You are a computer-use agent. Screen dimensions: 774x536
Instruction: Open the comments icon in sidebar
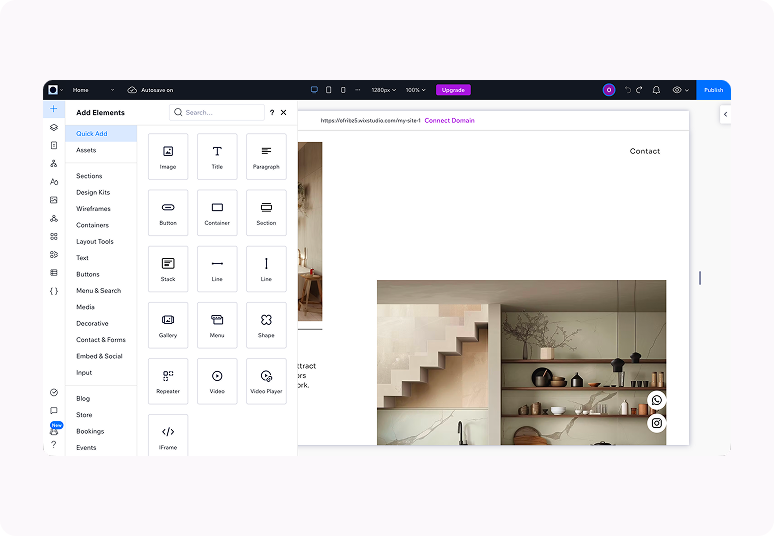coord(54,411)
